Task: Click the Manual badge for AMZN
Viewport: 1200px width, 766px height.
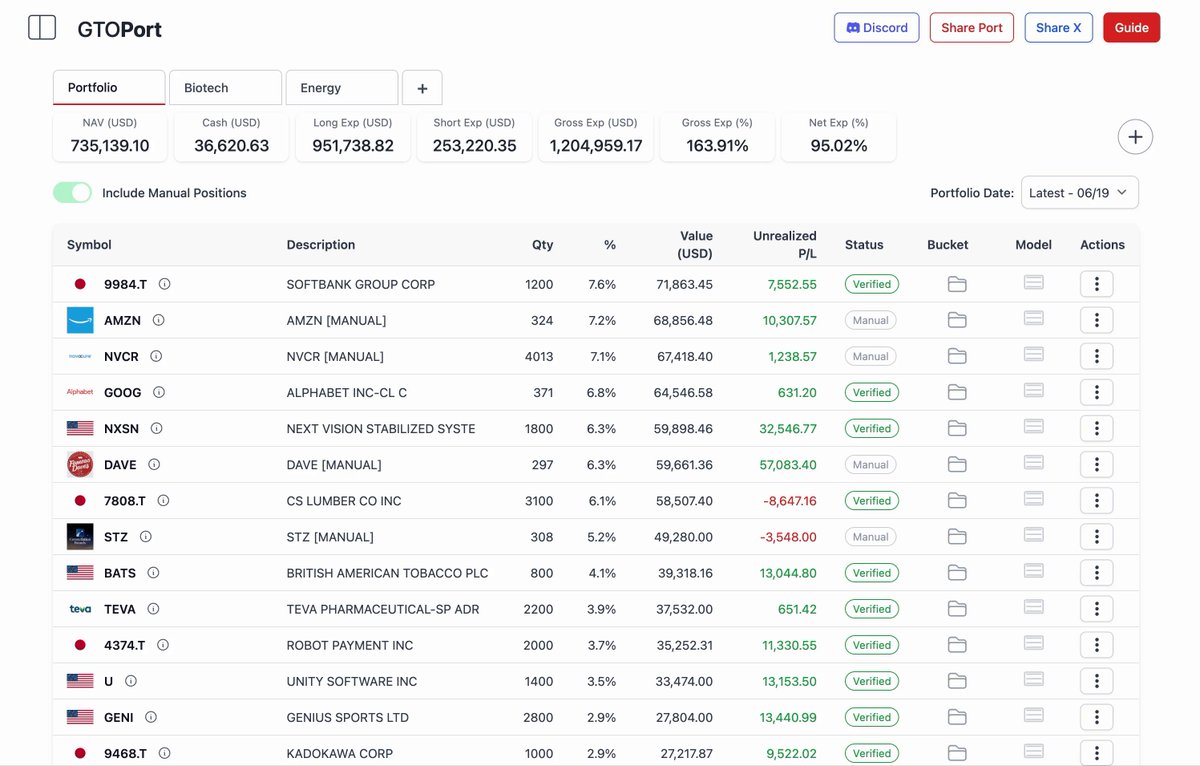Action: click(x=871, y=320)
